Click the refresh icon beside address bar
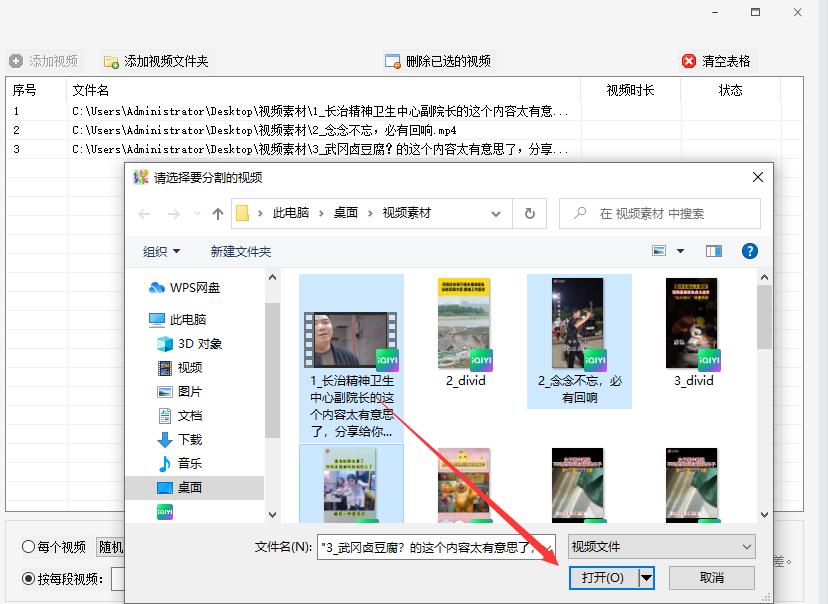Viewport: 828px width, 604px height. click(529, 213)
